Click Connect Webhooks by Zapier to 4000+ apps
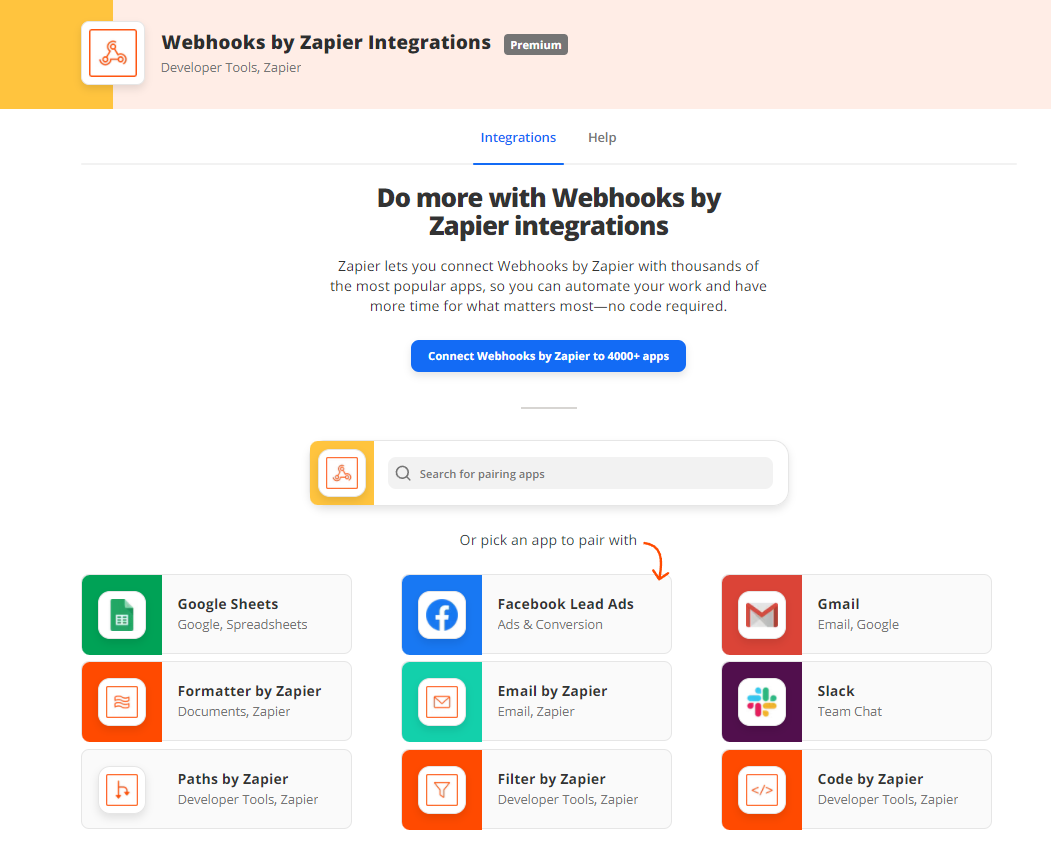1051x852 pixels. [548, 356]
